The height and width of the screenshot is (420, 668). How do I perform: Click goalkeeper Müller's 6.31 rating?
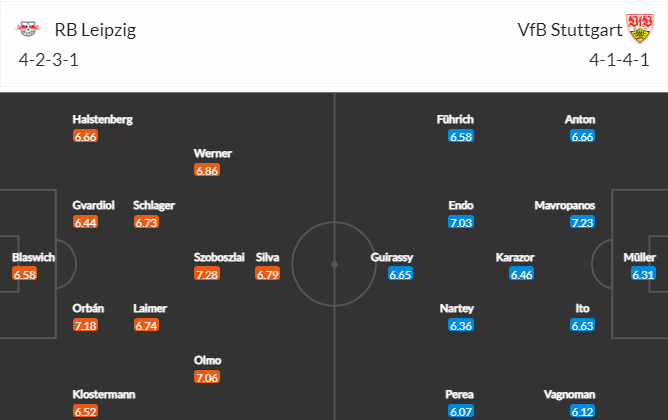click(x=643, y=274)
